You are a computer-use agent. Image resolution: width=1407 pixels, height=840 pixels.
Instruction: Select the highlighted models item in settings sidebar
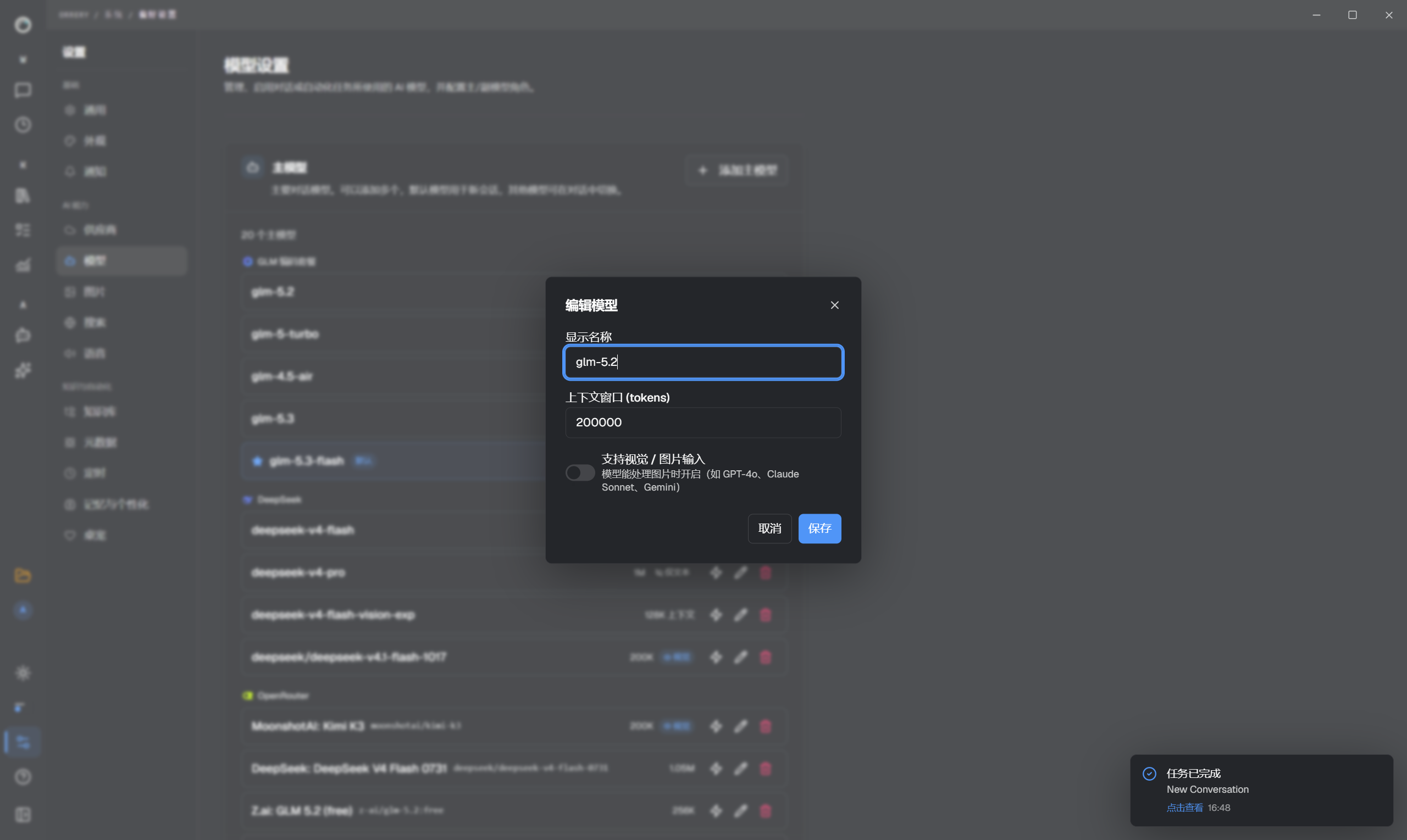tap(121, 261)
